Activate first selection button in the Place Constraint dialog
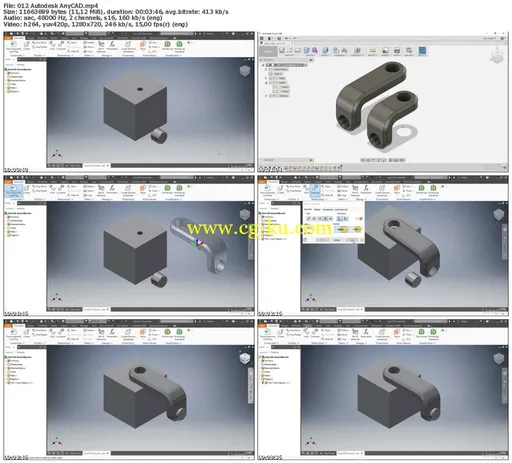512x463 pixels. 340,218
